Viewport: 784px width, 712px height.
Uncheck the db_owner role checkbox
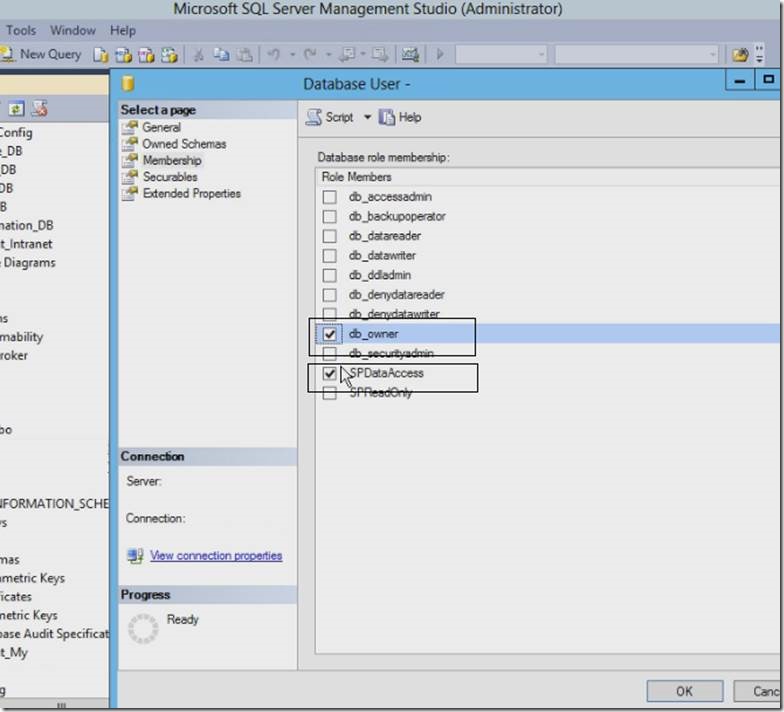point(330,334)
